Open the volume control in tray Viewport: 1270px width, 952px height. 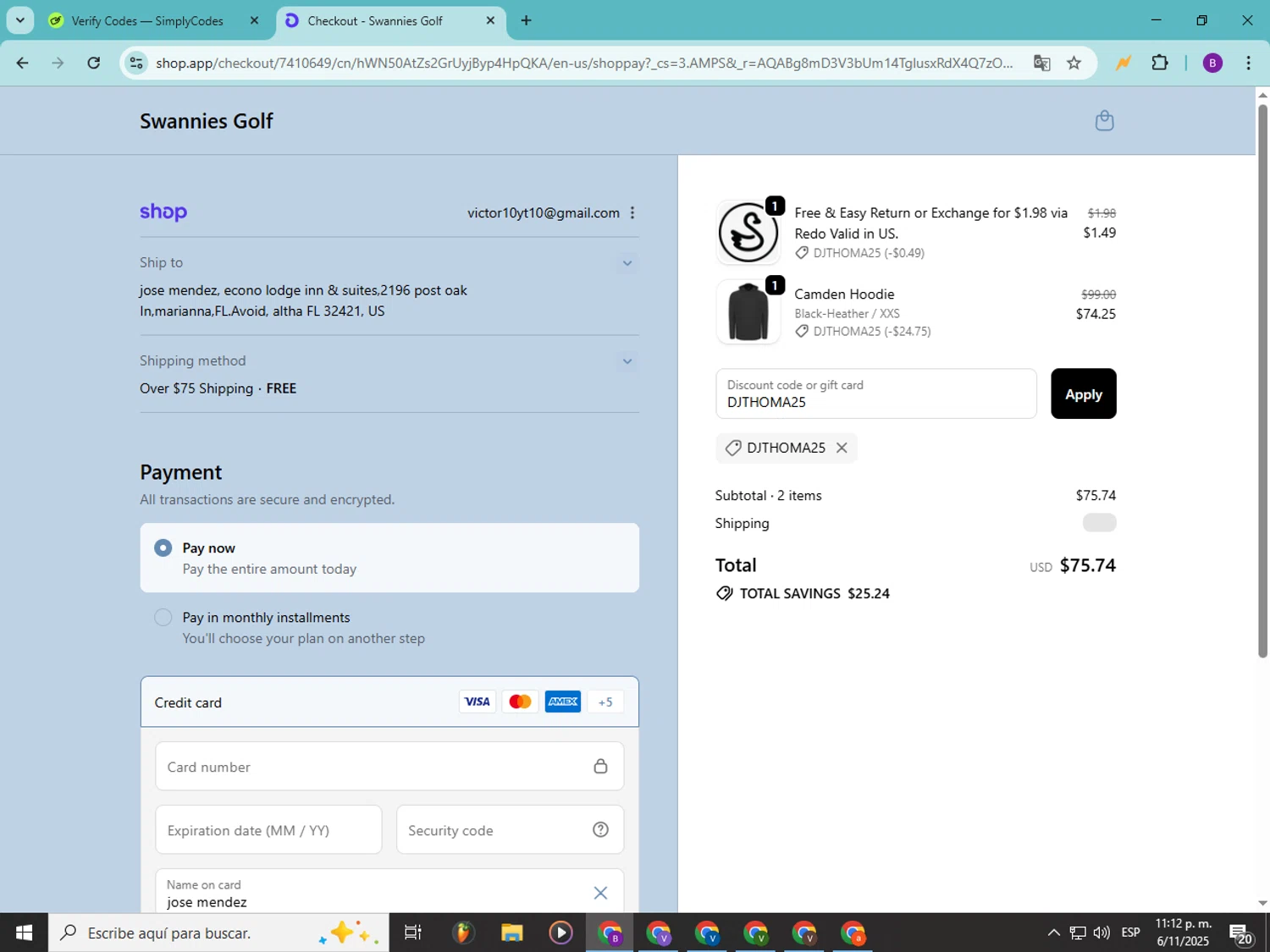tap(1102, 933)
